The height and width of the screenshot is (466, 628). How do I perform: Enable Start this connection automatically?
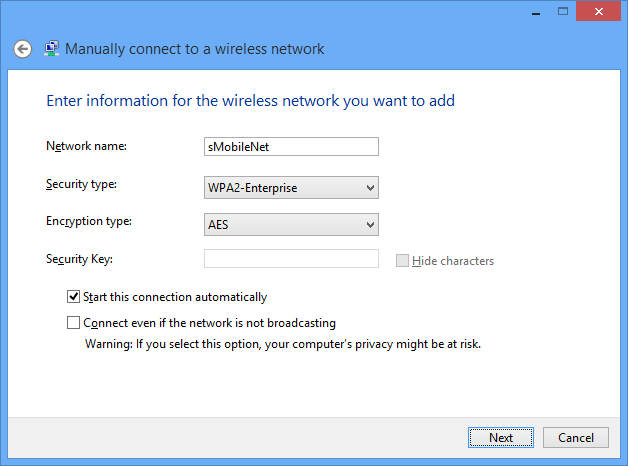pyautogui.click(x=73, y=297)
